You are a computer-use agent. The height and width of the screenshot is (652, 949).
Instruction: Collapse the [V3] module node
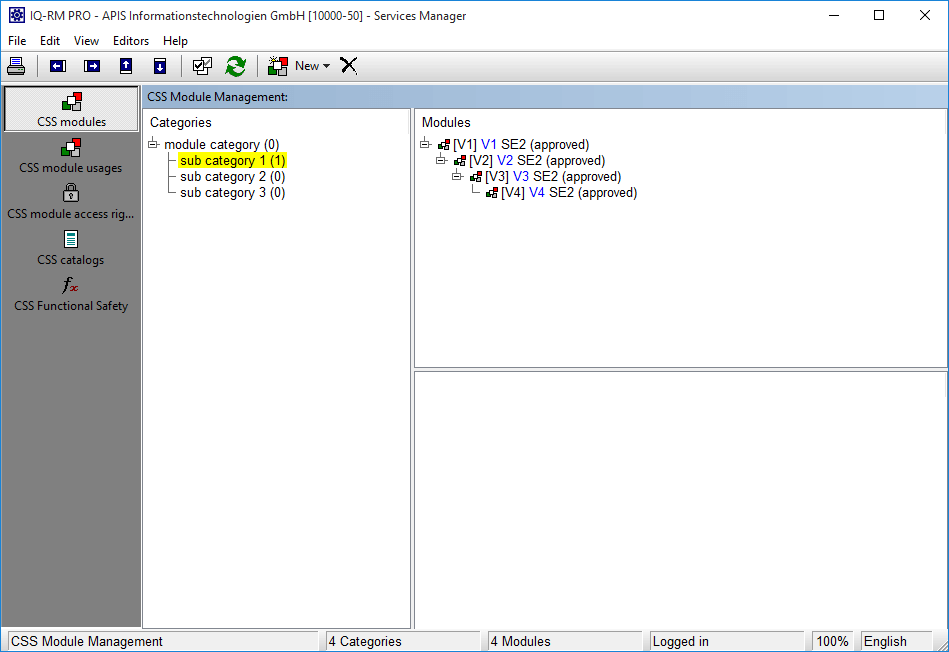click(458, 176)
